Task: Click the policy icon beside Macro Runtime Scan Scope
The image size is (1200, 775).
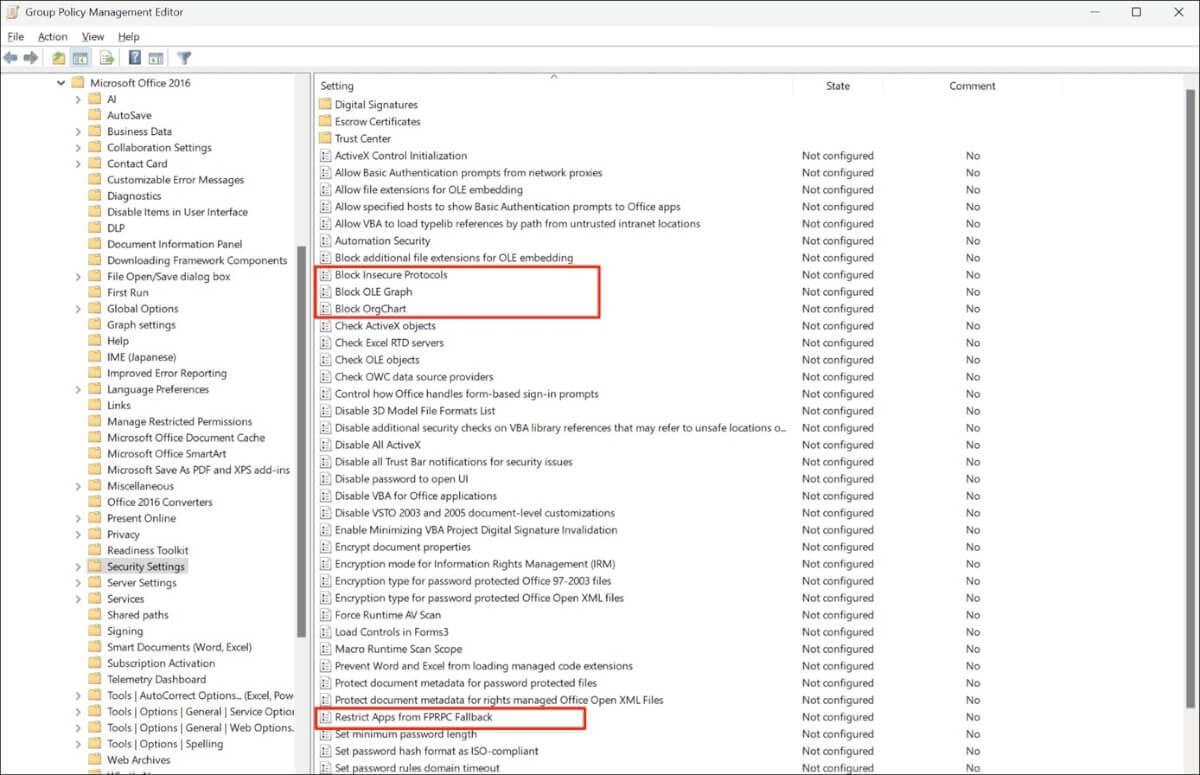Action: coord(325,648)
